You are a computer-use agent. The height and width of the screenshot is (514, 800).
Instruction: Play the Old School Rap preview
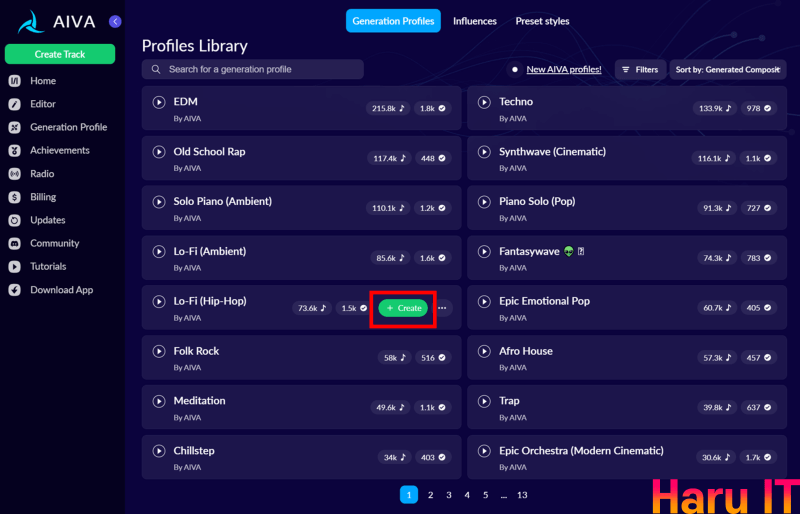[x=159, y=152]
